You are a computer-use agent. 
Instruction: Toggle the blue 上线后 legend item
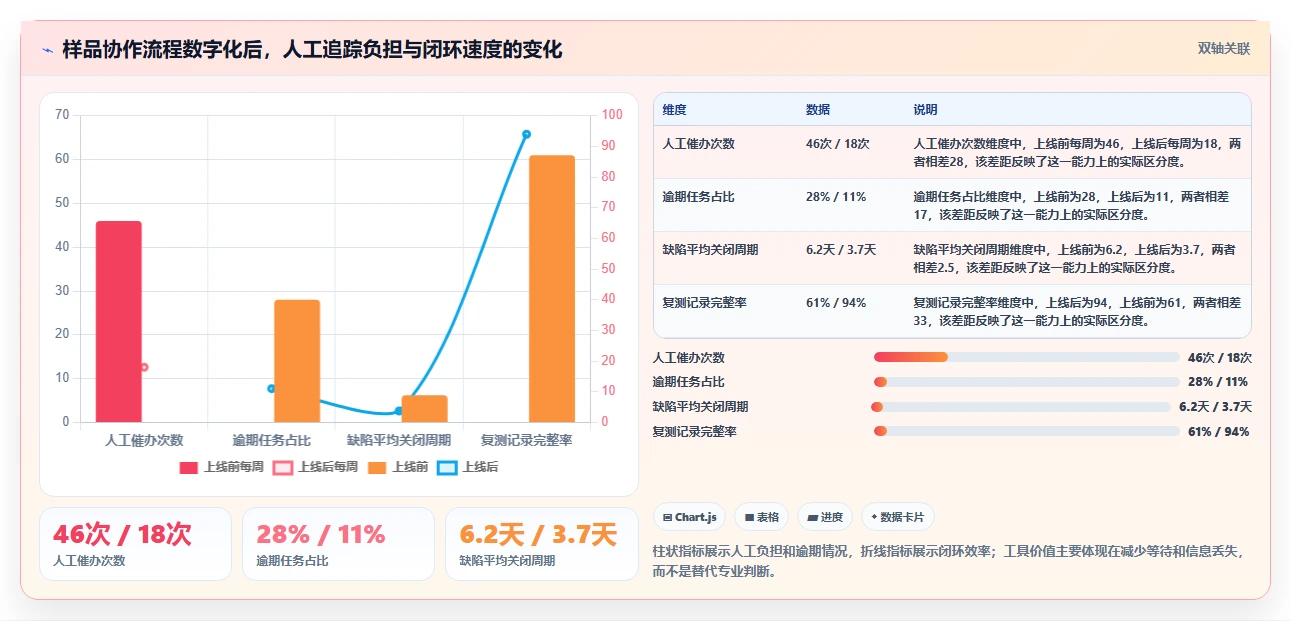click(468, 467)
